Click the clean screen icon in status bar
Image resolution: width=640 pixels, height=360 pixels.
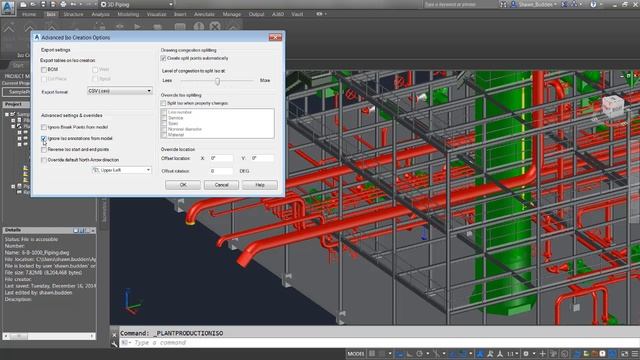624,354
